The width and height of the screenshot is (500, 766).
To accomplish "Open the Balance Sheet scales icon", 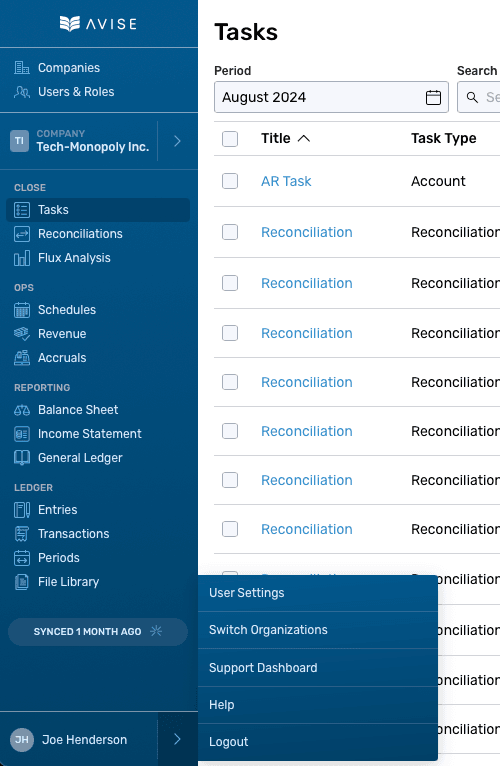I will pyautogui.click(x=22, y=410).
